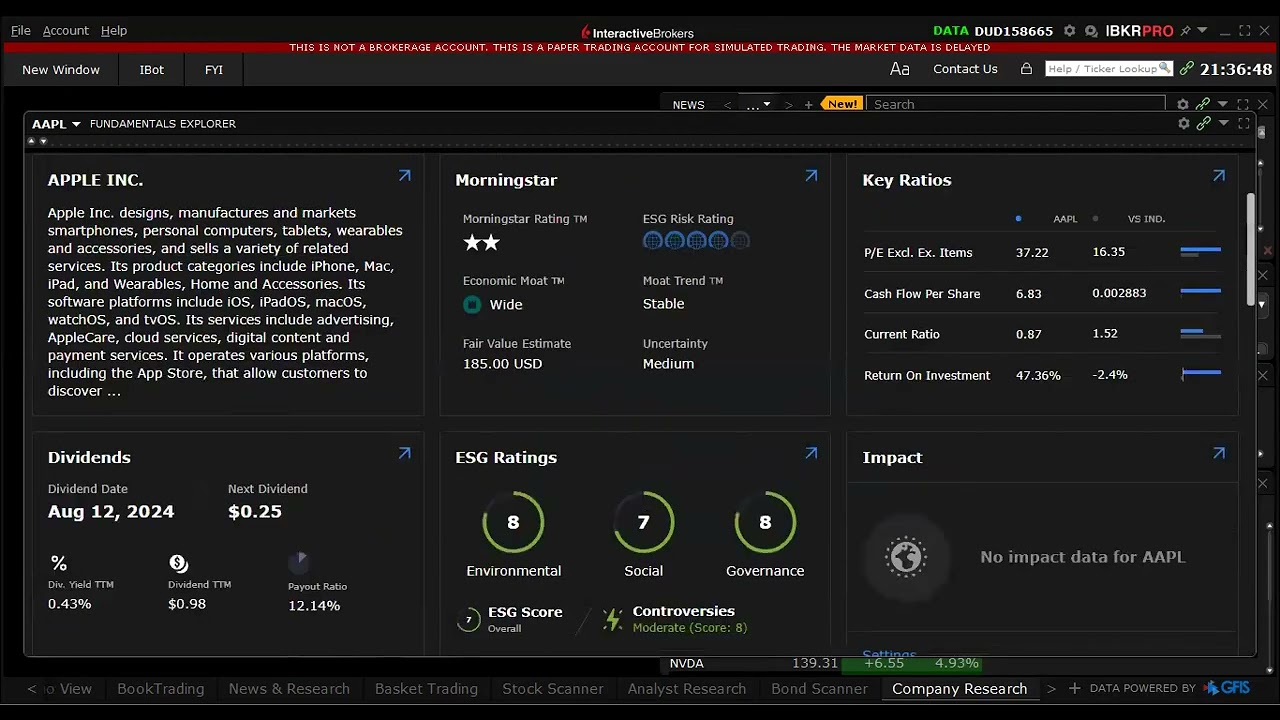
Task: Open the Dividends card detail arrow
Action: (404, 453)
